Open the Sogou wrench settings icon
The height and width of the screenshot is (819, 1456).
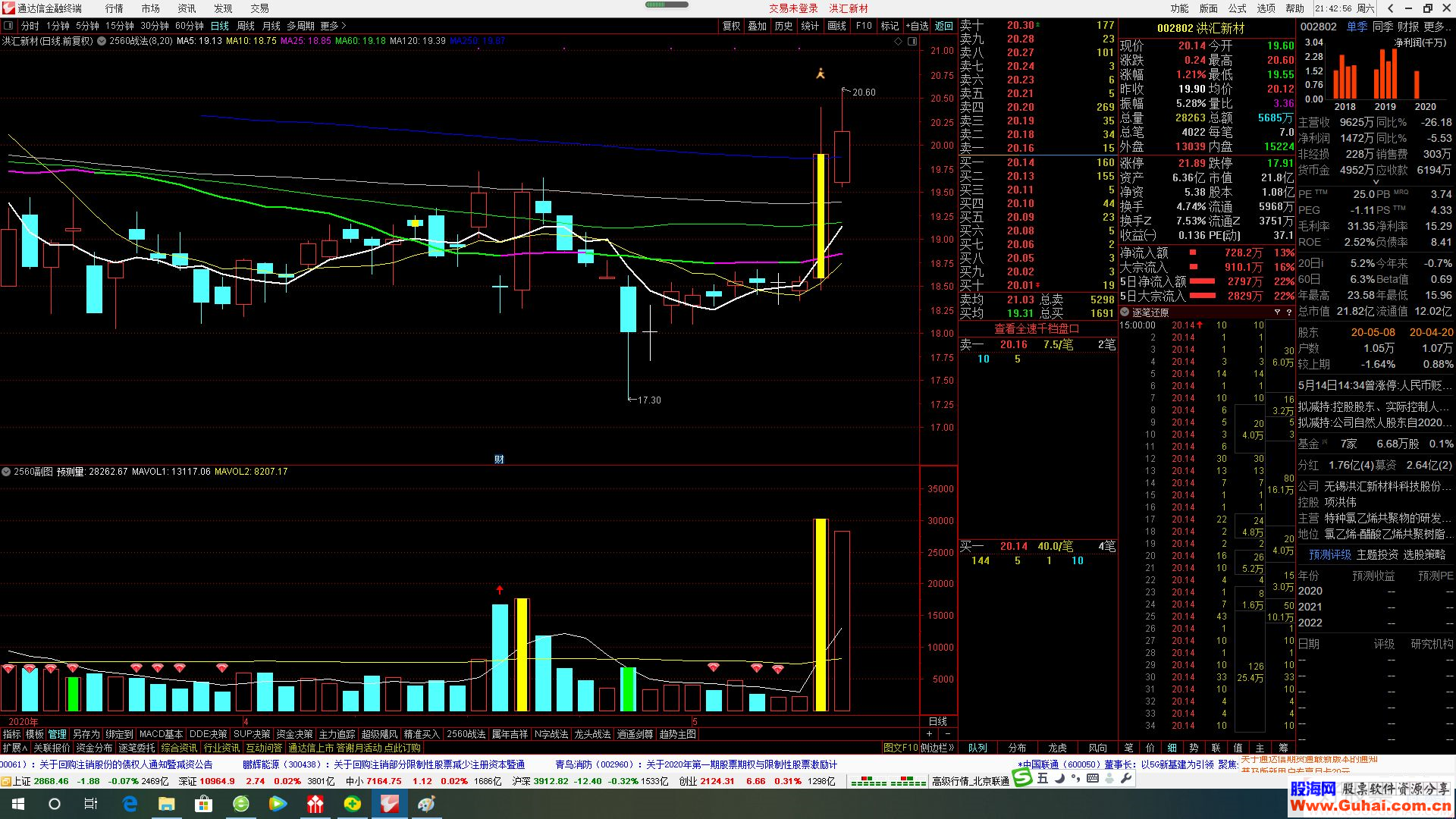[x=1126, y=778]
